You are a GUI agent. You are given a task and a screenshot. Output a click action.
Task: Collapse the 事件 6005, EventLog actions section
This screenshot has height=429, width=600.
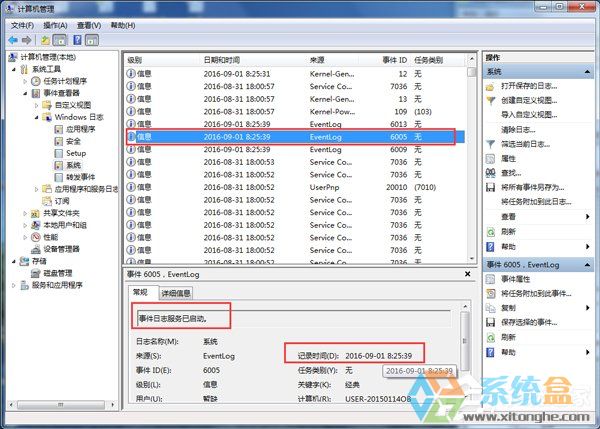coord(587,265)
